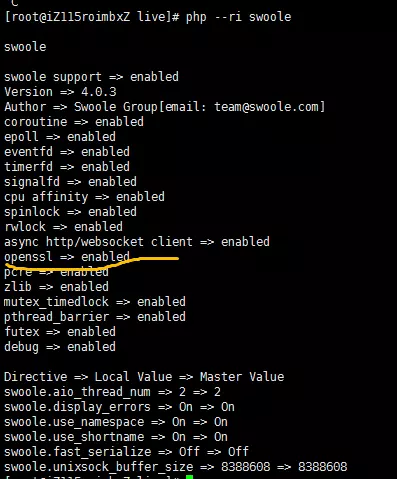The height and width of the screenshot is (479, 397).
Task: Click the 'php --ri swoole' command text
Action: click(238, 17)
